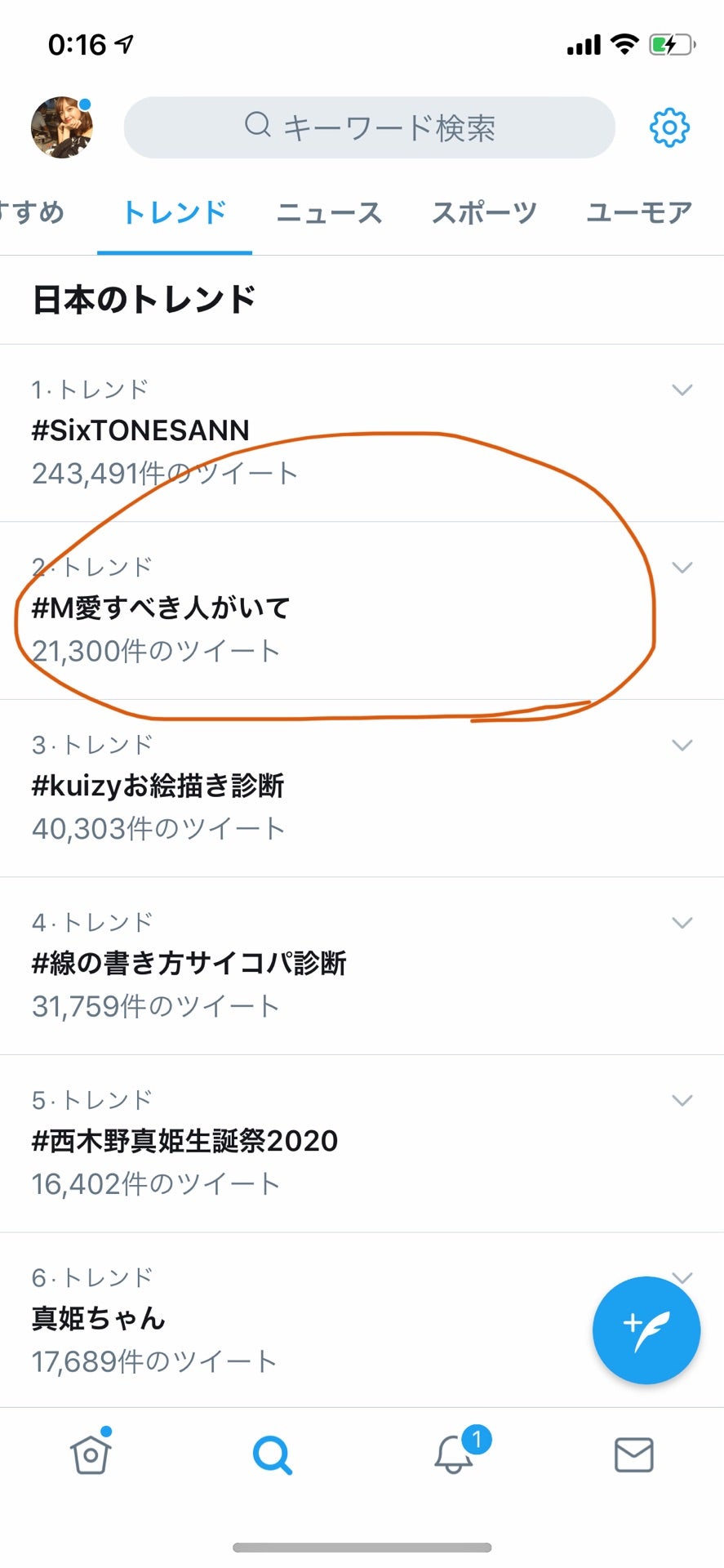Switch to the スポーツ tab
The width and height of the screenshot is (724, 1568).
[484, 213]
